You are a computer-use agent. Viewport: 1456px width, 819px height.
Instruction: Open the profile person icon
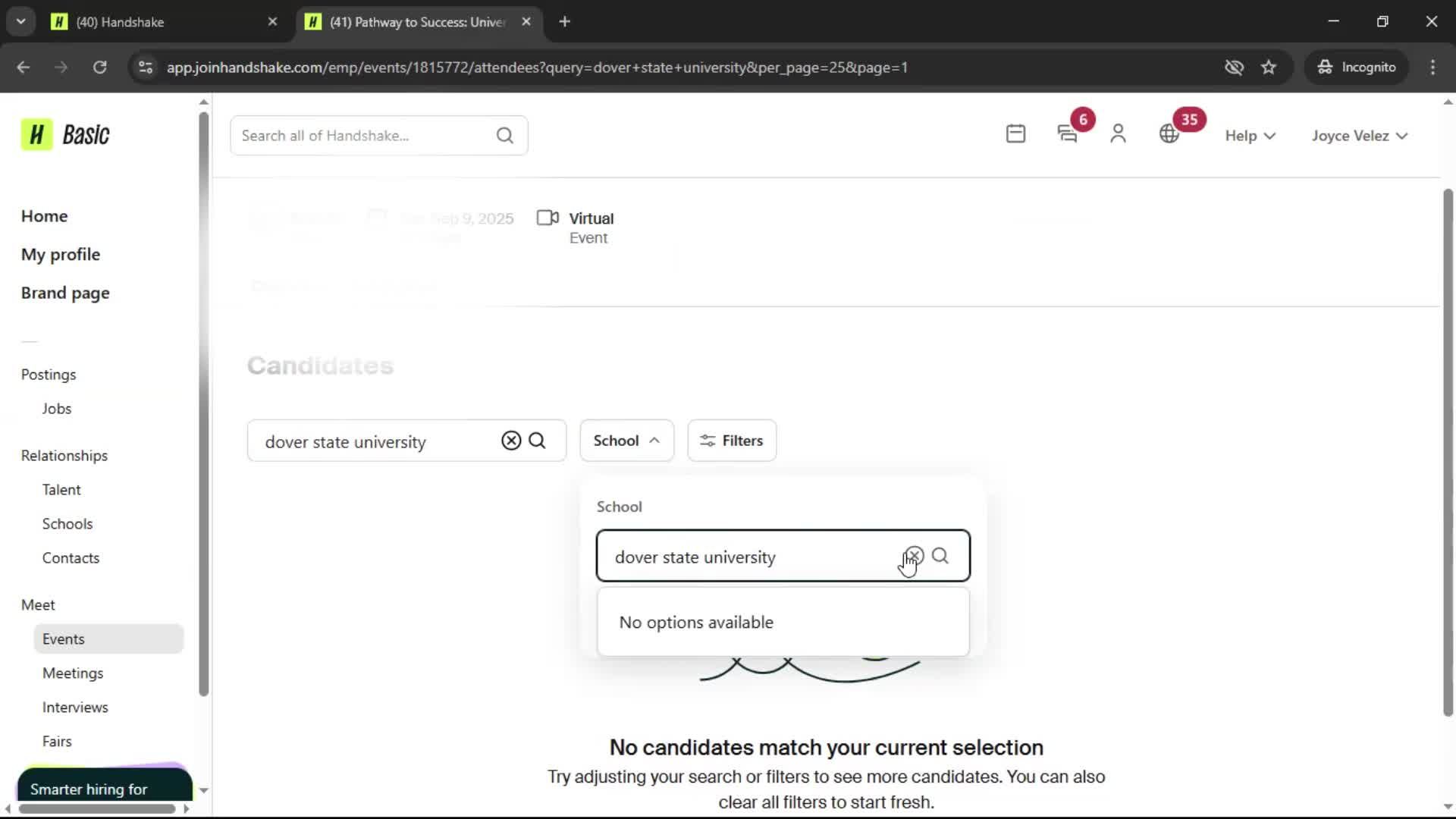[1118, 134]
